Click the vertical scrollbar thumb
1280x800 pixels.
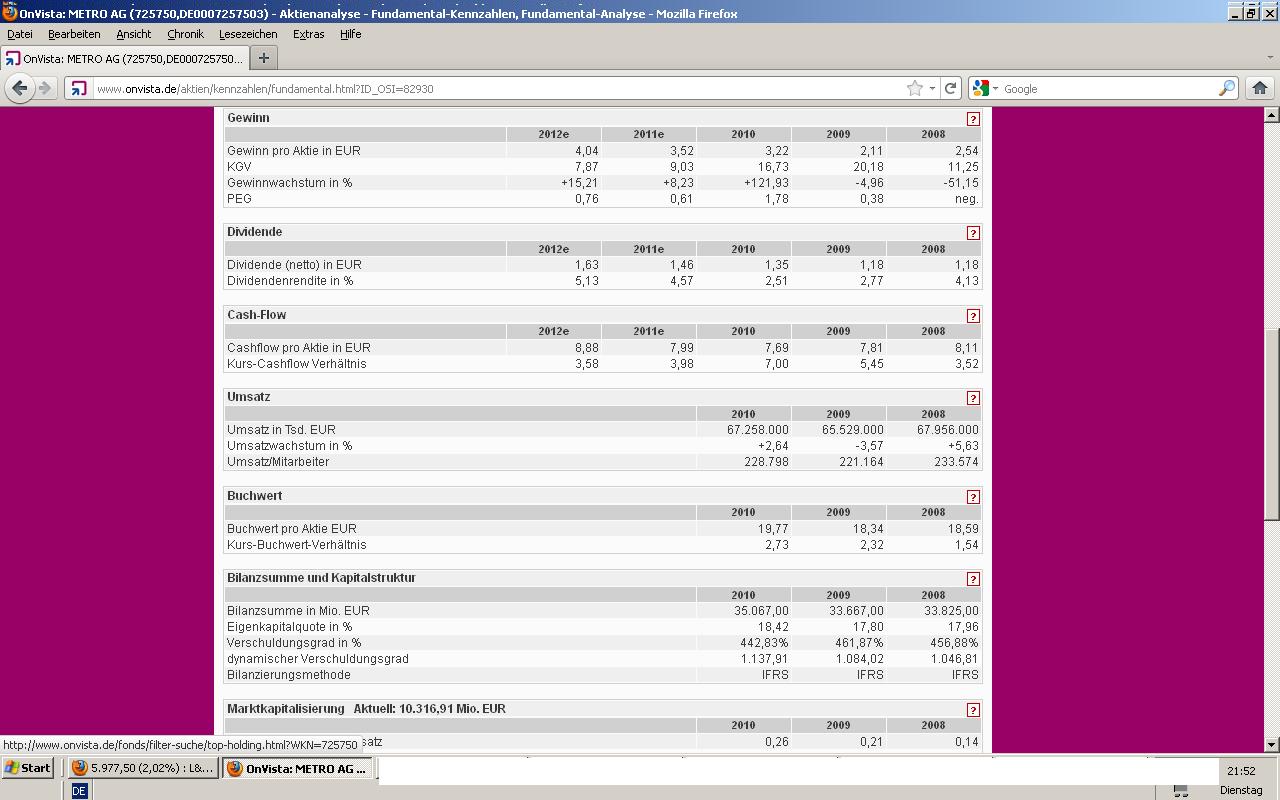tap(1272, 424)
